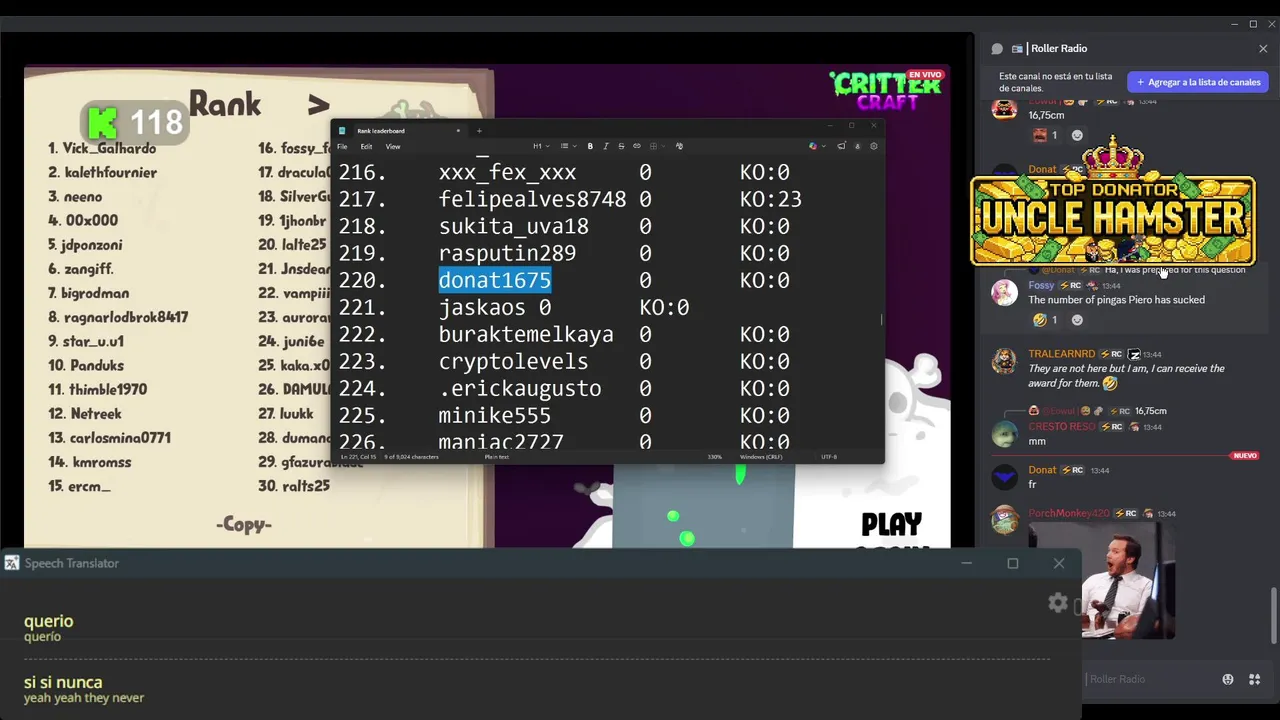Maximize the Speech Translator window
This screenshot has width=1280, height=720.
click(1012, 563)
